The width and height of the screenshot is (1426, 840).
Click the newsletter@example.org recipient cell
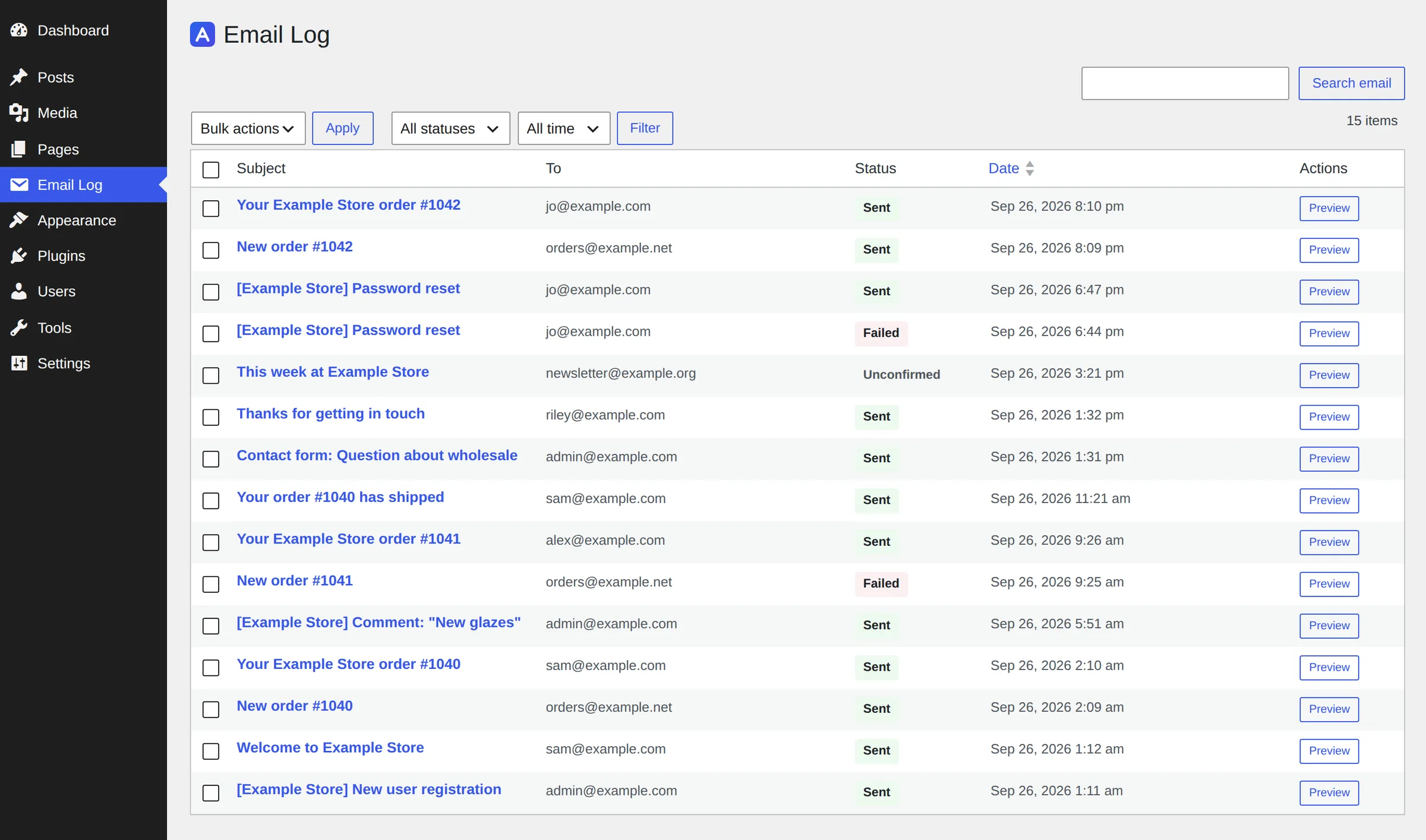620,374
